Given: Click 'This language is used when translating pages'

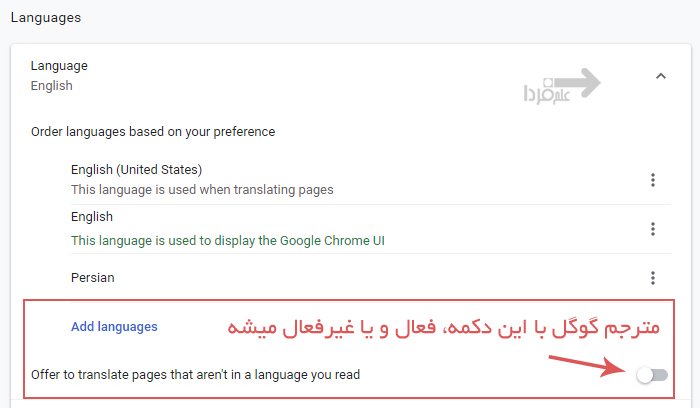Looking at the screenshot, I should point(202,189).
